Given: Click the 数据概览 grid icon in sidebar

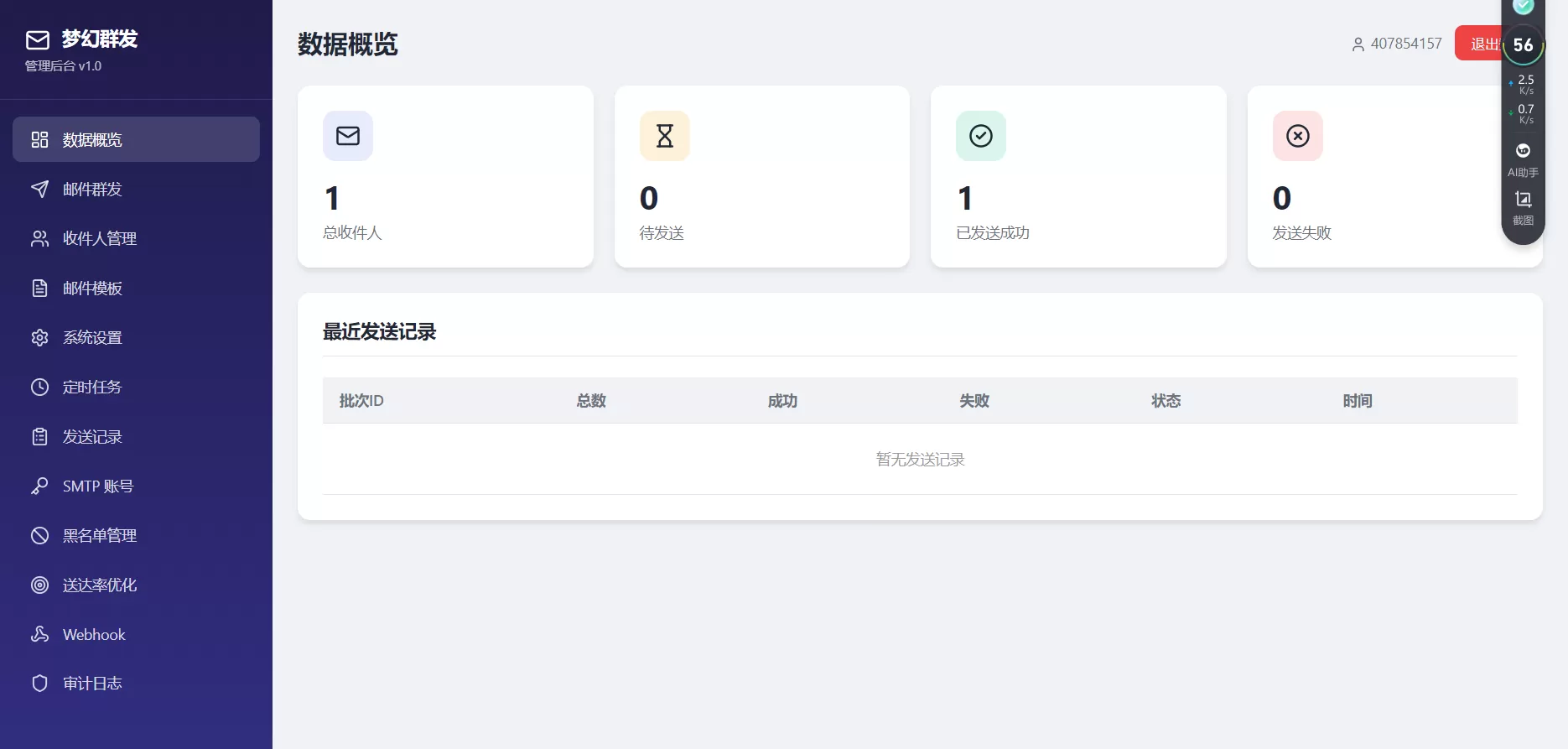Looking at the screenshot, I should click(39, 139).
